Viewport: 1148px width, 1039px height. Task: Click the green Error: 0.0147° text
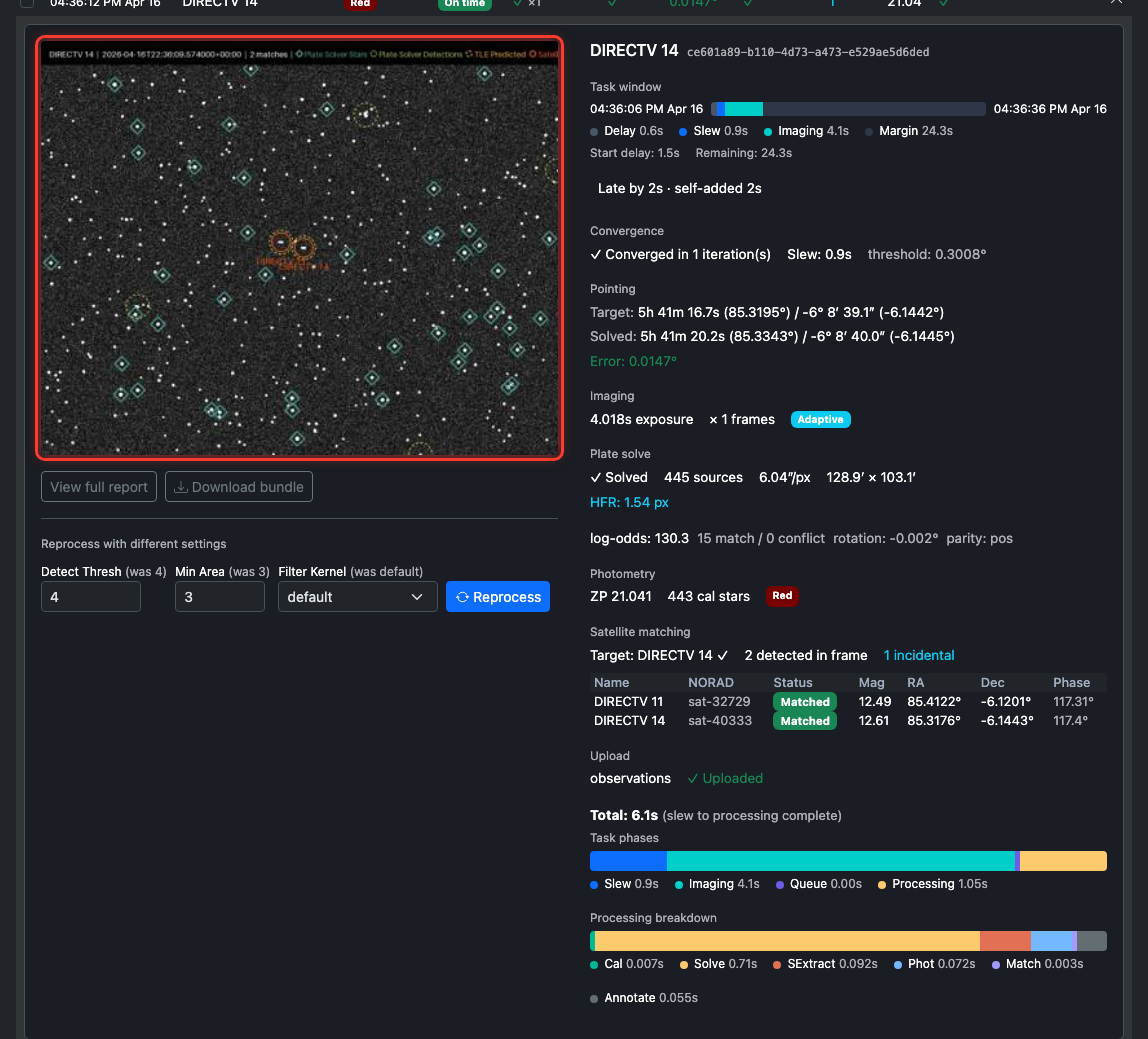point(633,361)
